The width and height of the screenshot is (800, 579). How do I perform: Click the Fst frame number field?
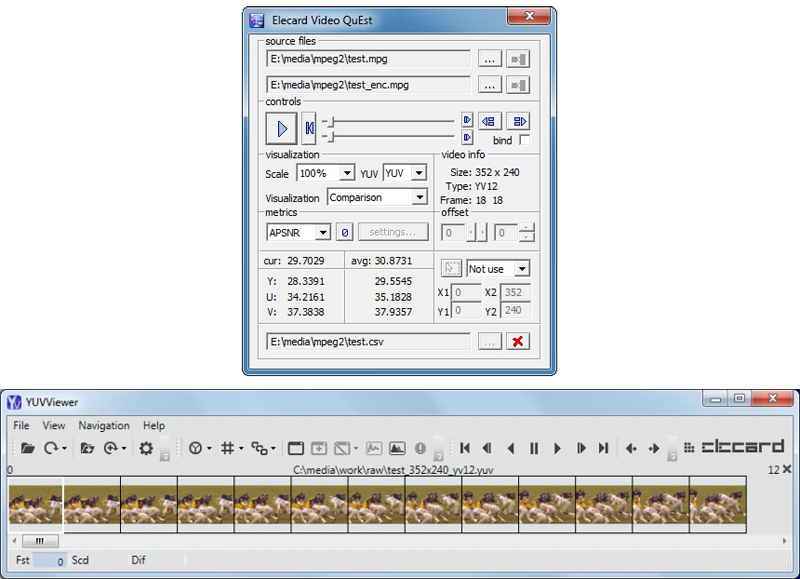pyautogui.click(x=49, y=561)
